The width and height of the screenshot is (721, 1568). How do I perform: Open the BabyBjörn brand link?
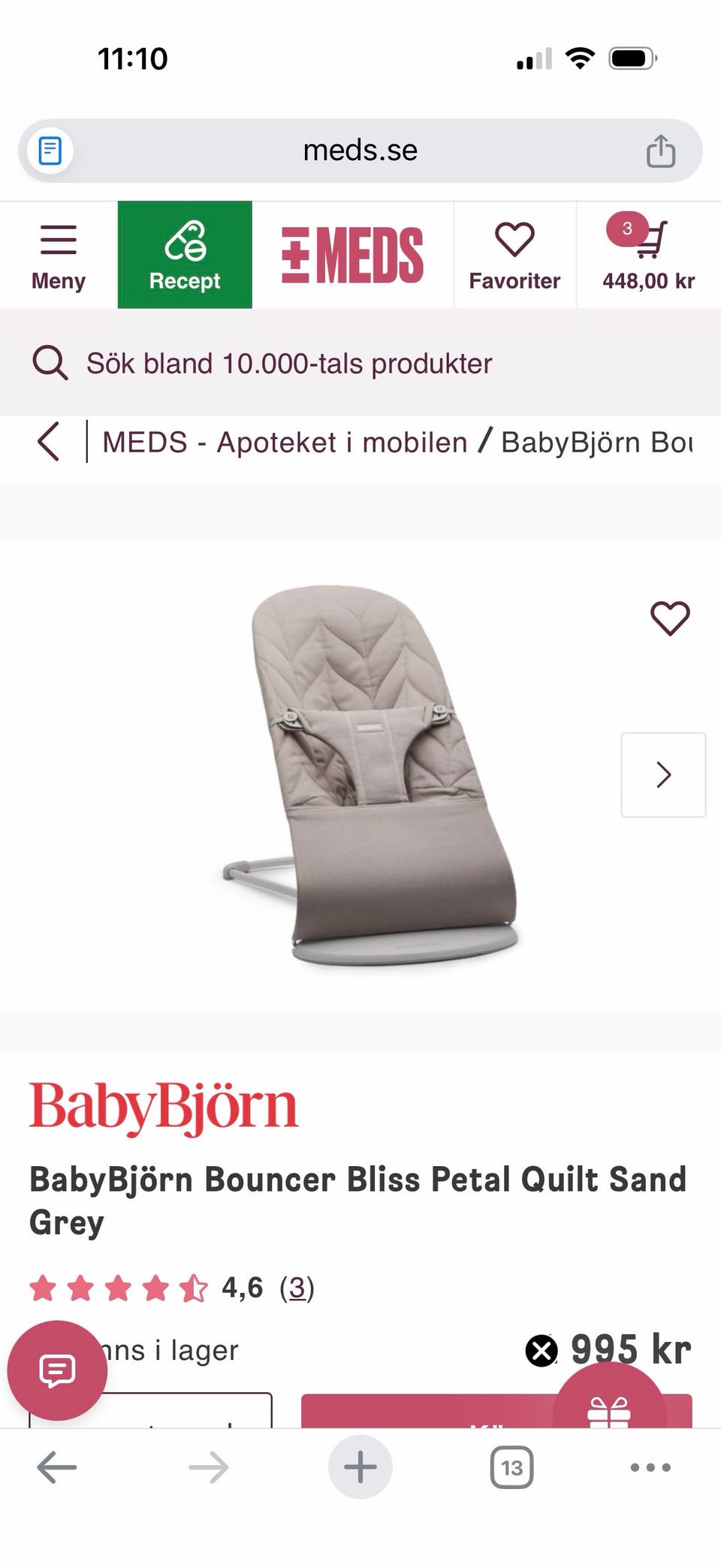coord(164,1108)
